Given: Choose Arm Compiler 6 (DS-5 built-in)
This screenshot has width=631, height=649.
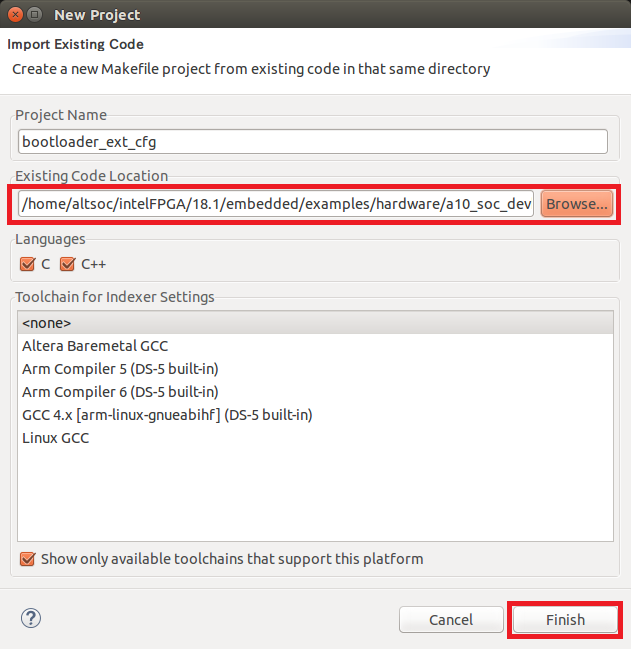Looking at the screenshot, I should pos(119,392).
